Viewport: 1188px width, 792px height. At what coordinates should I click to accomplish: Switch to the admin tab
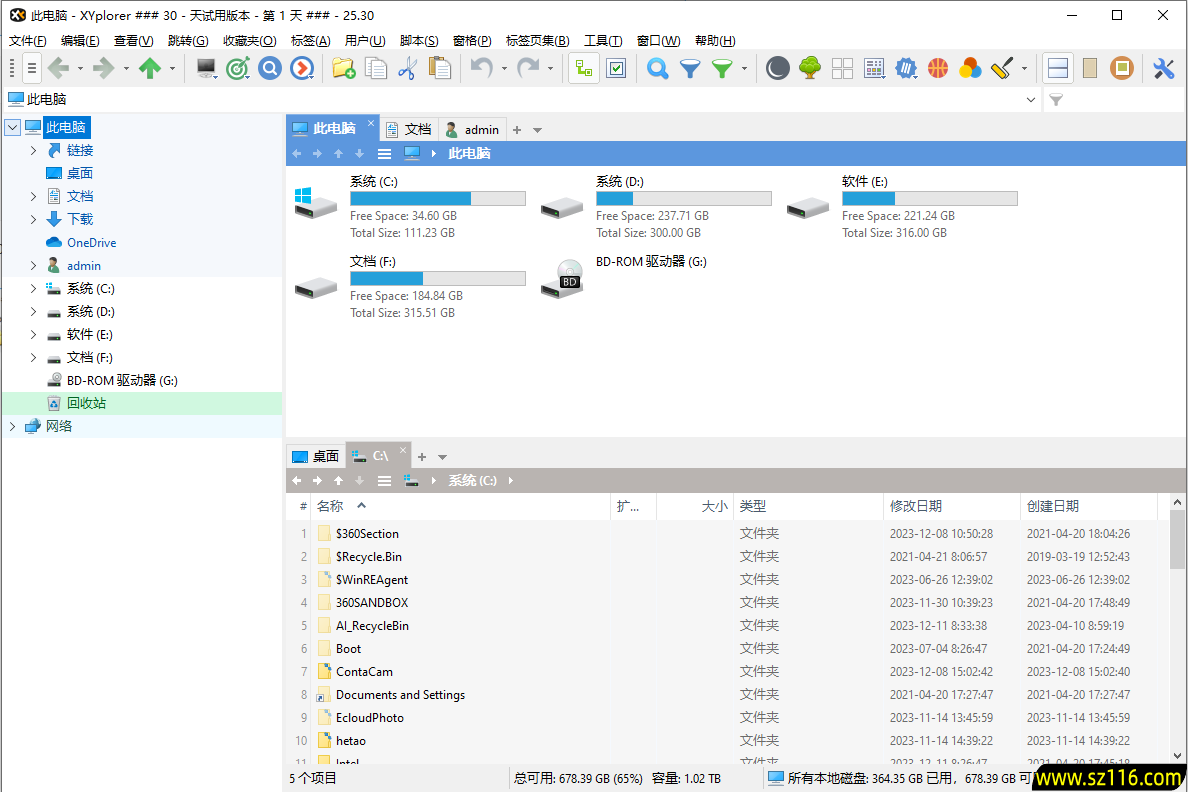[473, 130]
